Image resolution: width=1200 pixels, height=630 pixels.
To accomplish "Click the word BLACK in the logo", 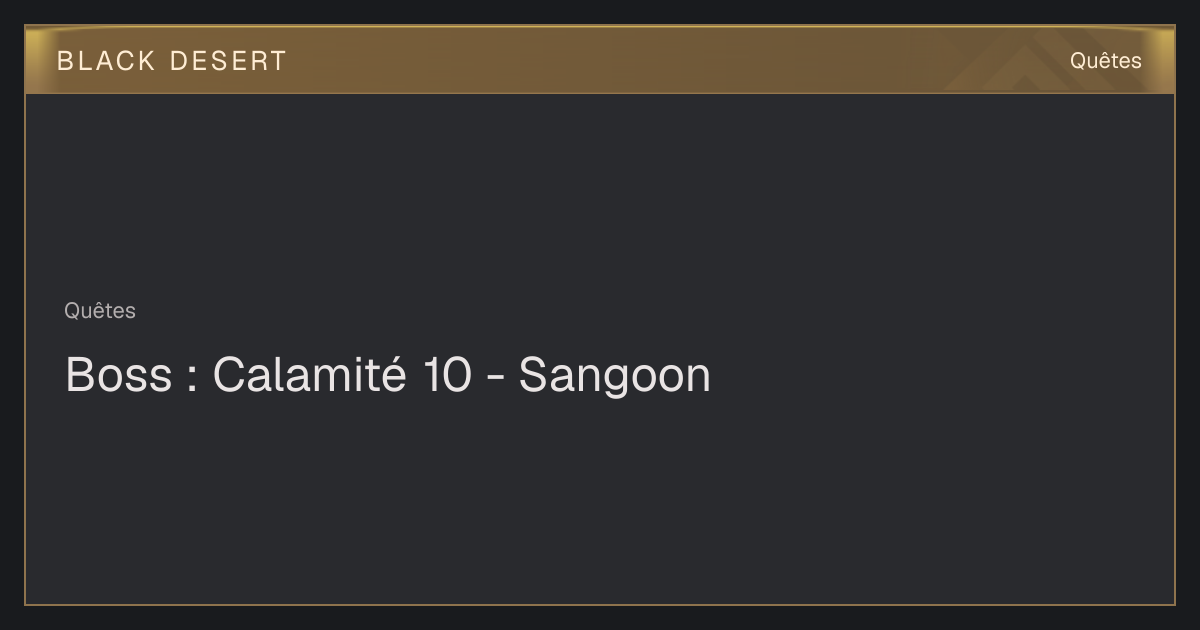I will [x=106, y=61].
